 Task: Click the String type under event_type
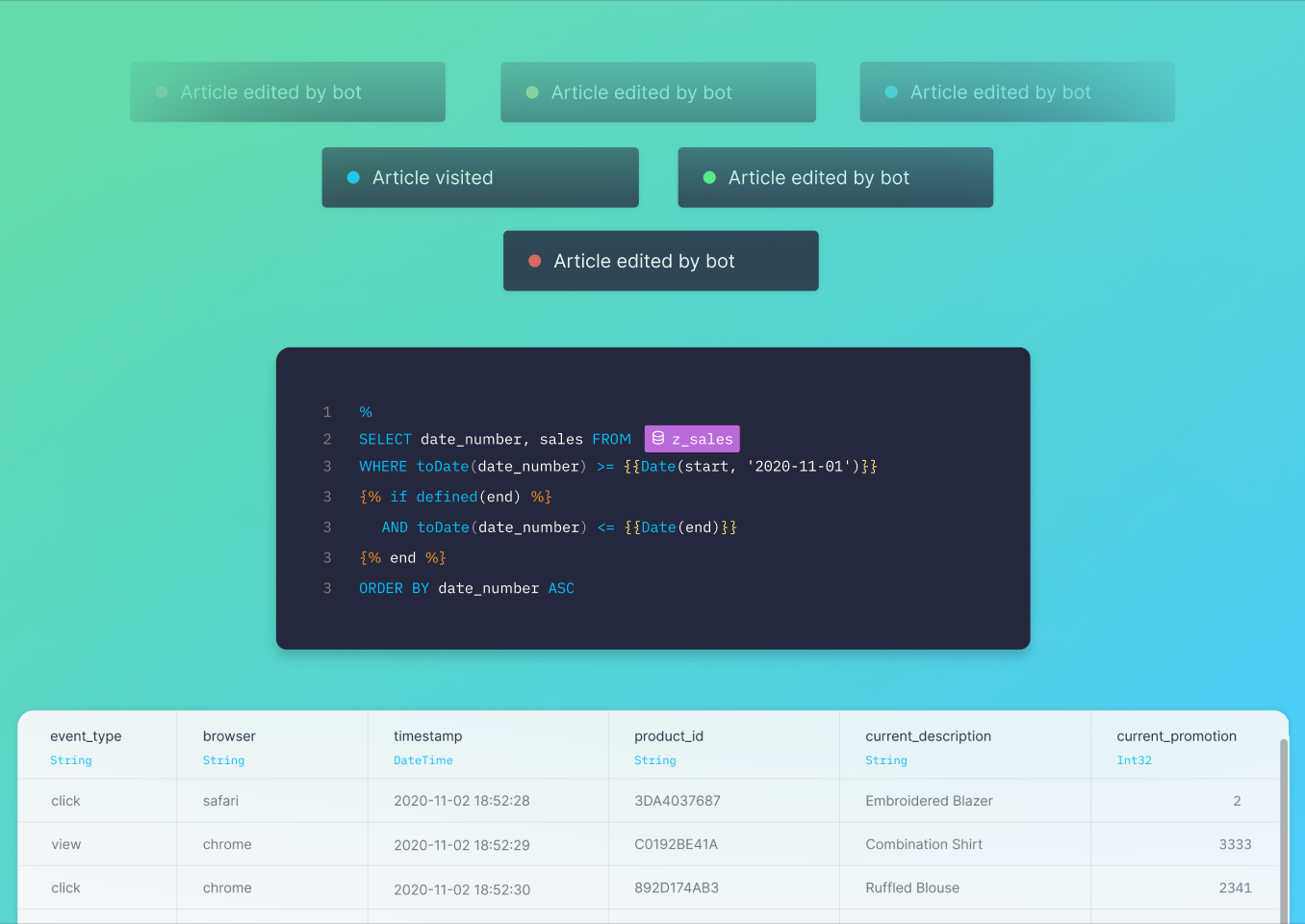pyautogui.click(x=71, y=760)
